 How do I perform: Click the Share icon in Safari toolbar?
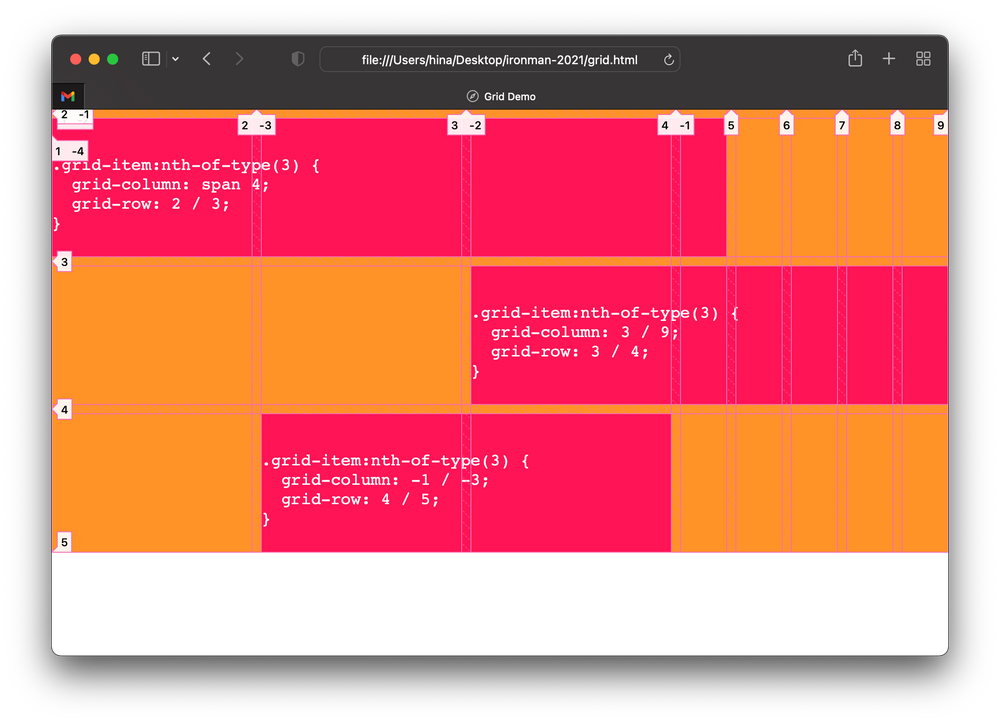[x=854, y=59]
